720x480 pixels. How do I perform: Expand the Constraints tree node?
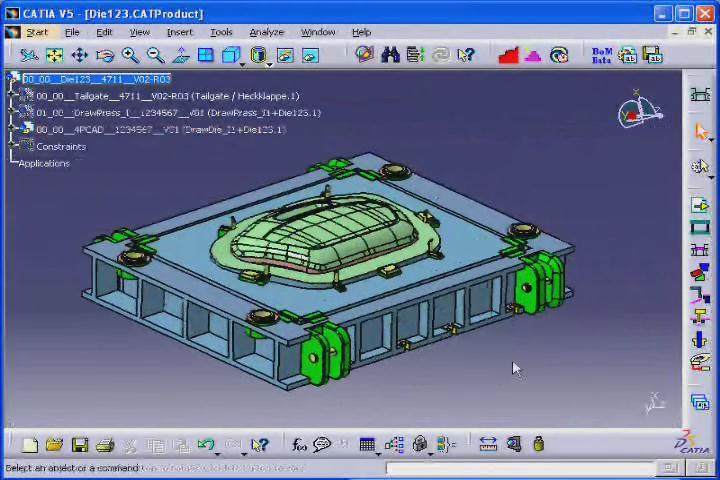coord(12,146)
